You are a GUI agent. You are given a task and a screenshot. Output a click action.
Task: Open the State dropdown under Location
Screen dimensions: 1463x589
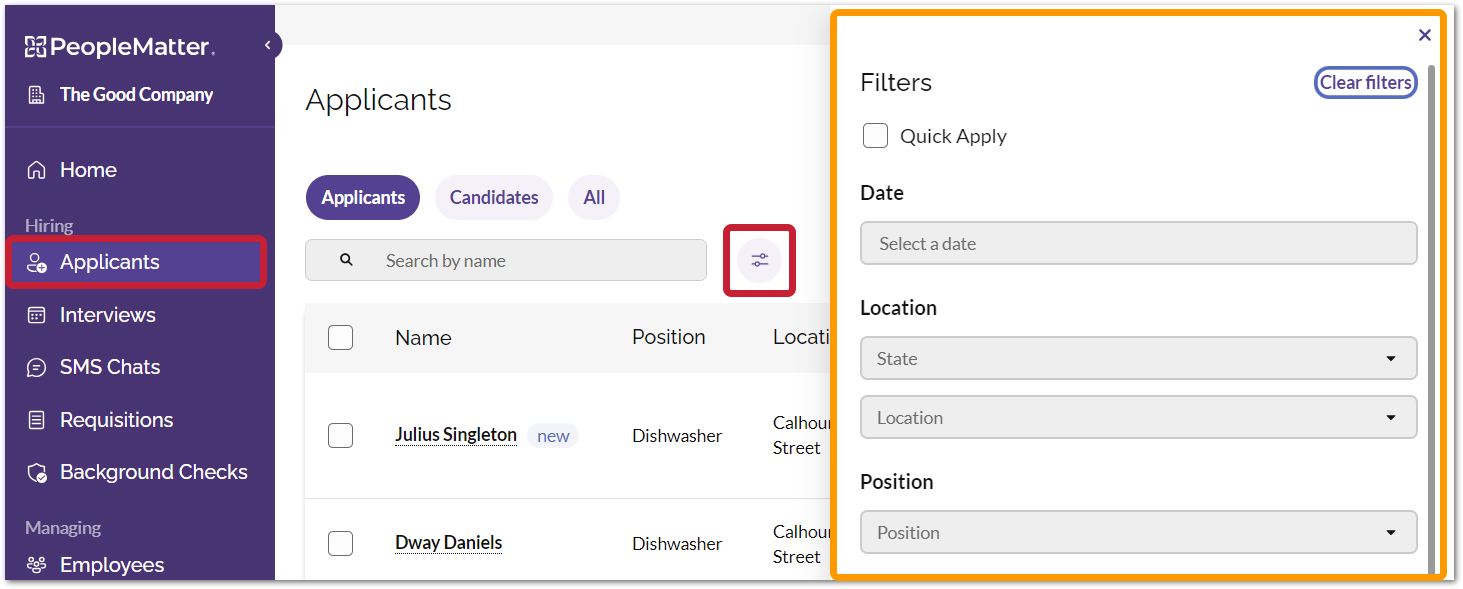[1138, 358]
